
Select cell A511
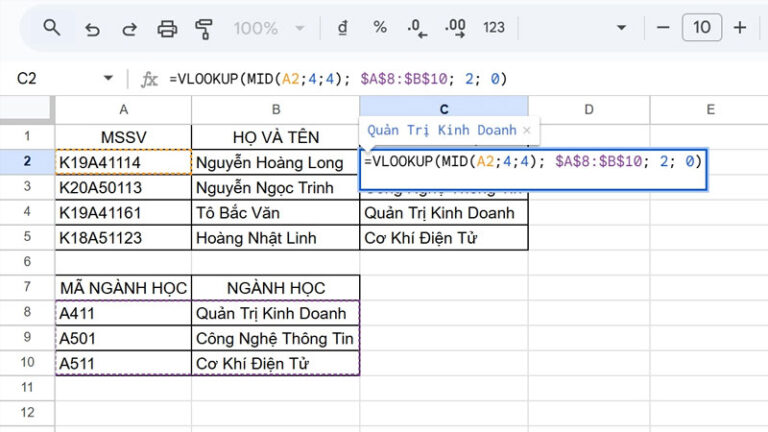tap(123, 363)
